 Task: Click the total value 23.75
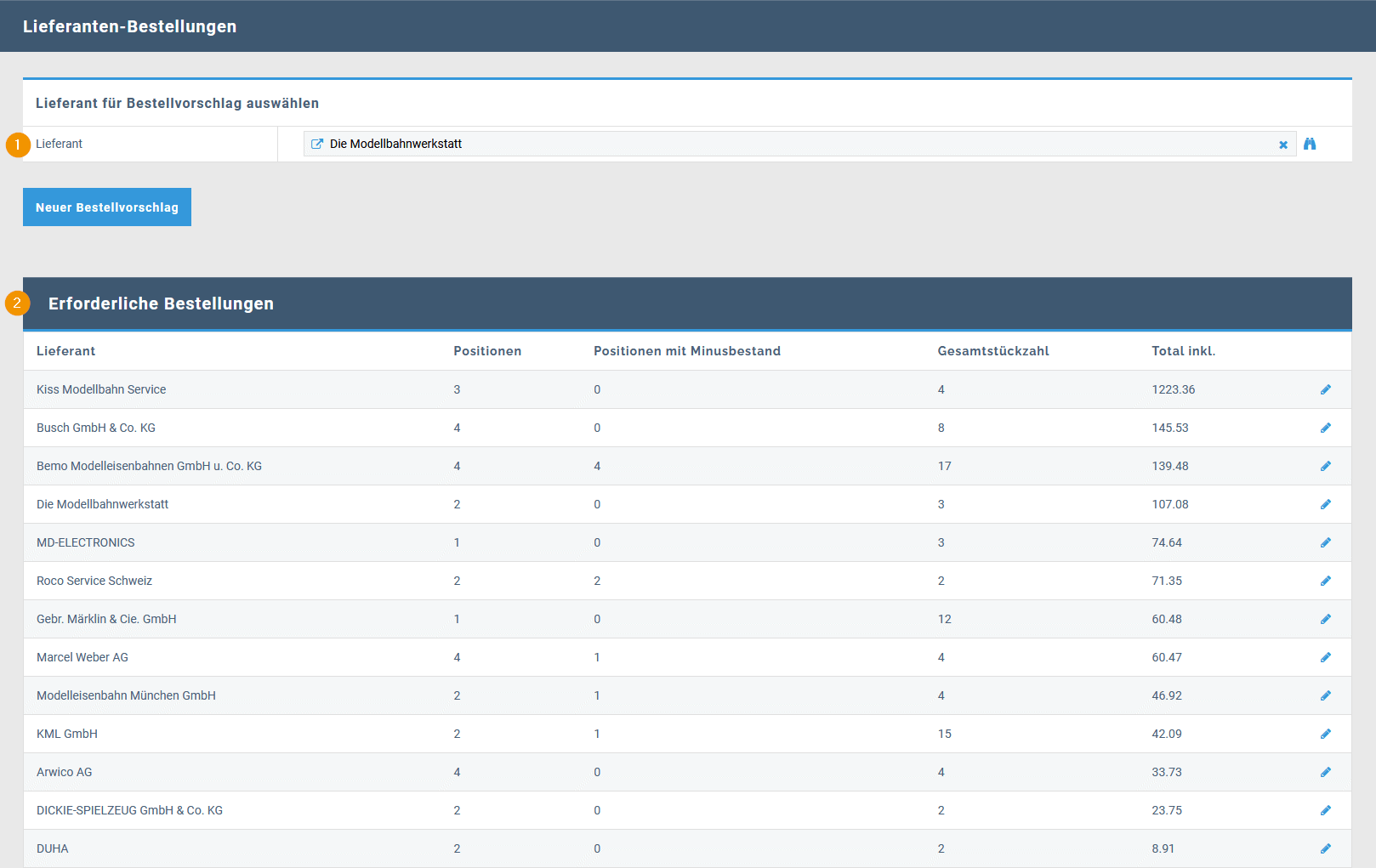[1167, 810]
